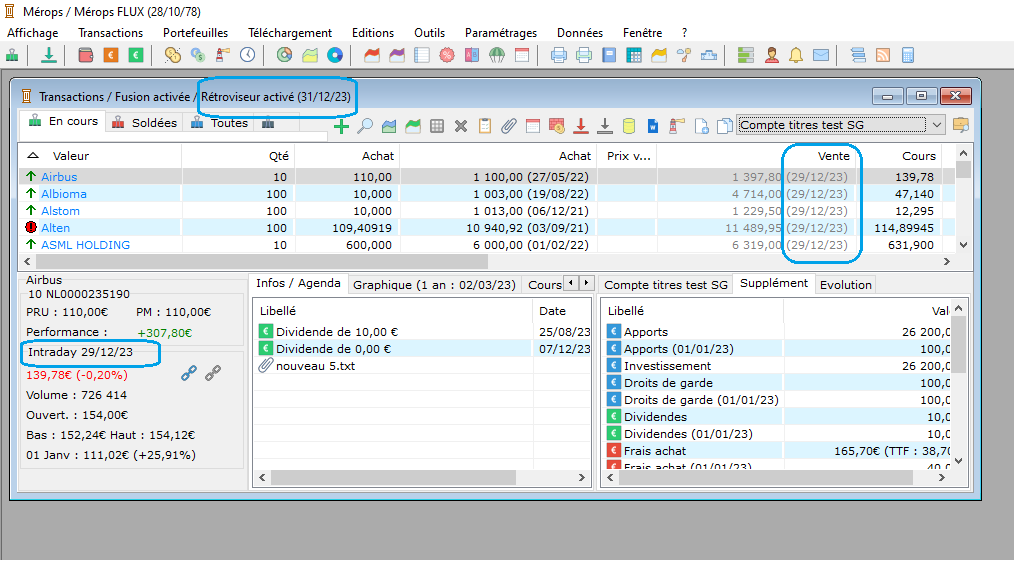Select the Graphique (1 an) tab

coord(435,285)
